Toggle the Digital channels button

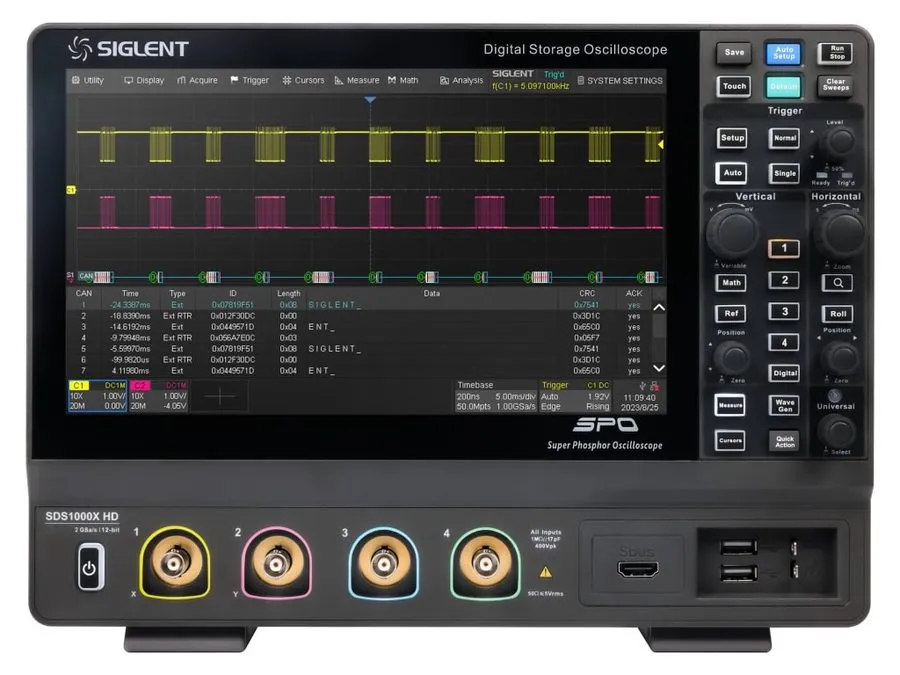coord(784,373)
